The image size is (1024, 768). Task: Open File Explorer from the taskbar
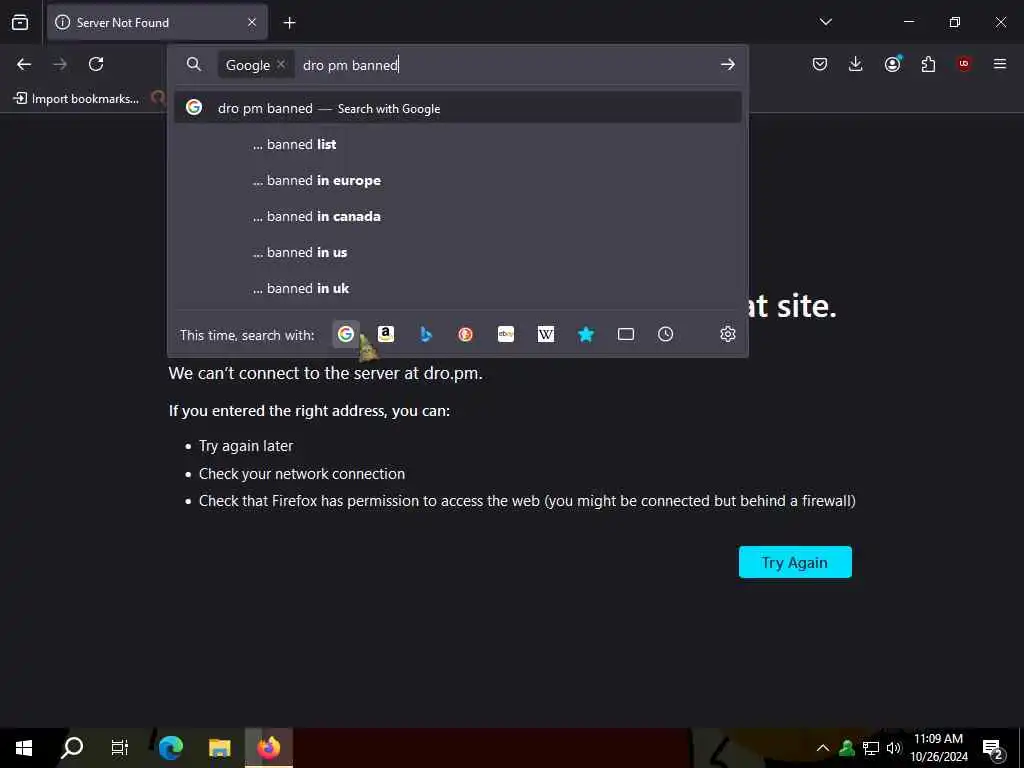pyautogui.click(x=219, y=748)
